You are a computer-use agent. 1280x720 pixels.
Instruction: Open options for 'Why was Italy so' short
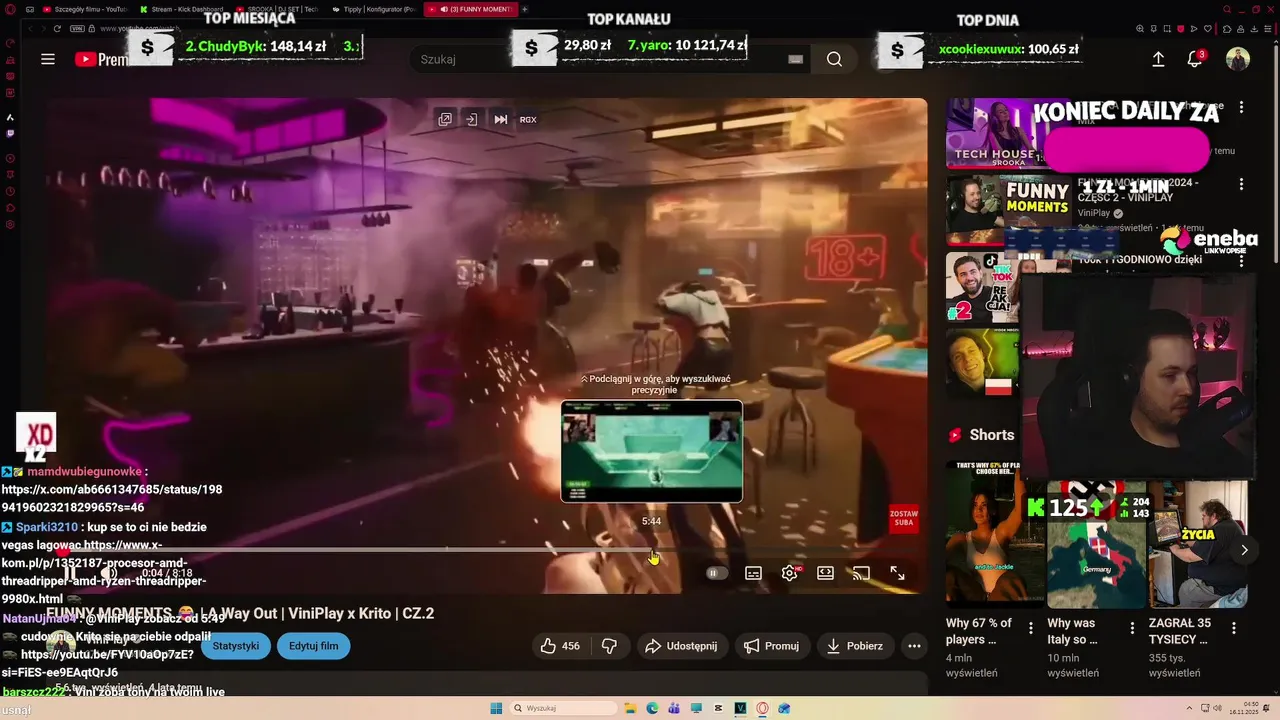click(x=1132, y=629)
